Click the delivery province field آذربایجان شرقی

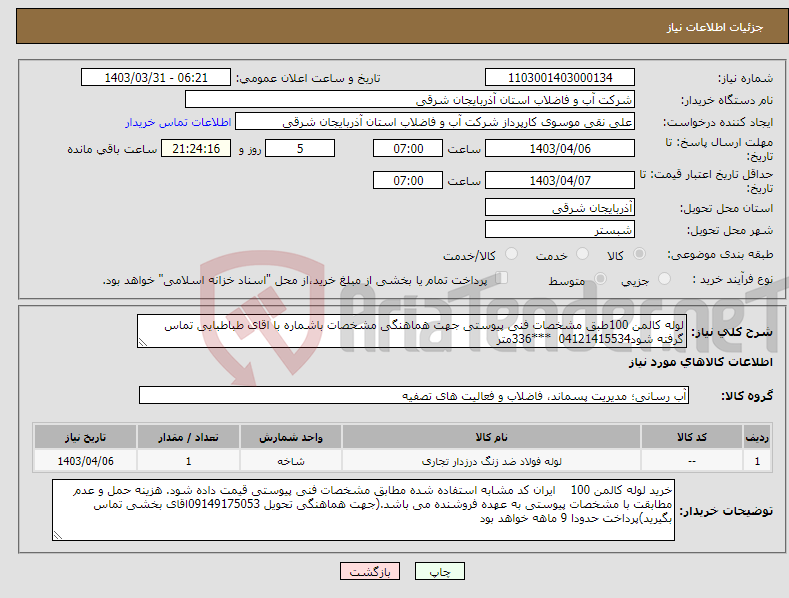point(560,207)
